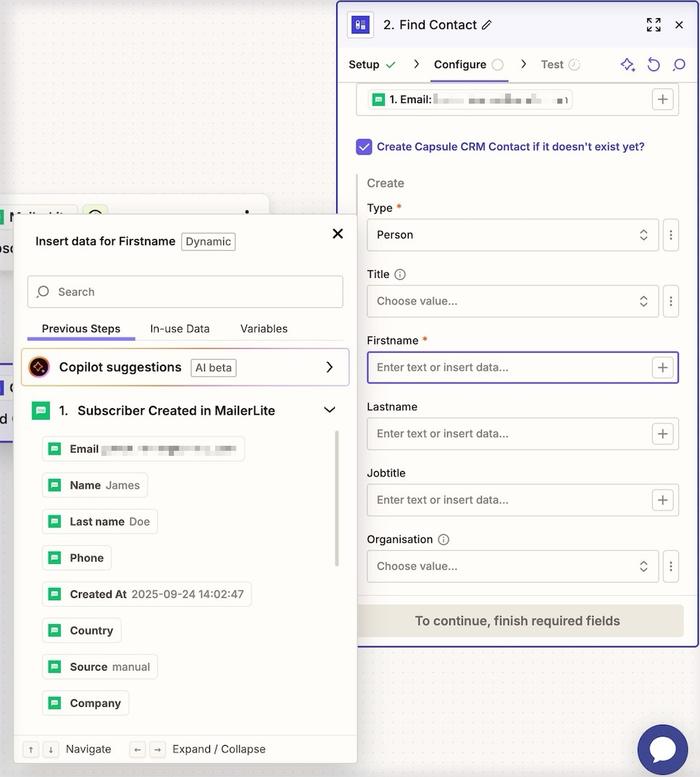Screen dimensions: 700x777
Task: Click MailerLite icon beside Subscriber Created heading
Action: [x=41, y=410]
